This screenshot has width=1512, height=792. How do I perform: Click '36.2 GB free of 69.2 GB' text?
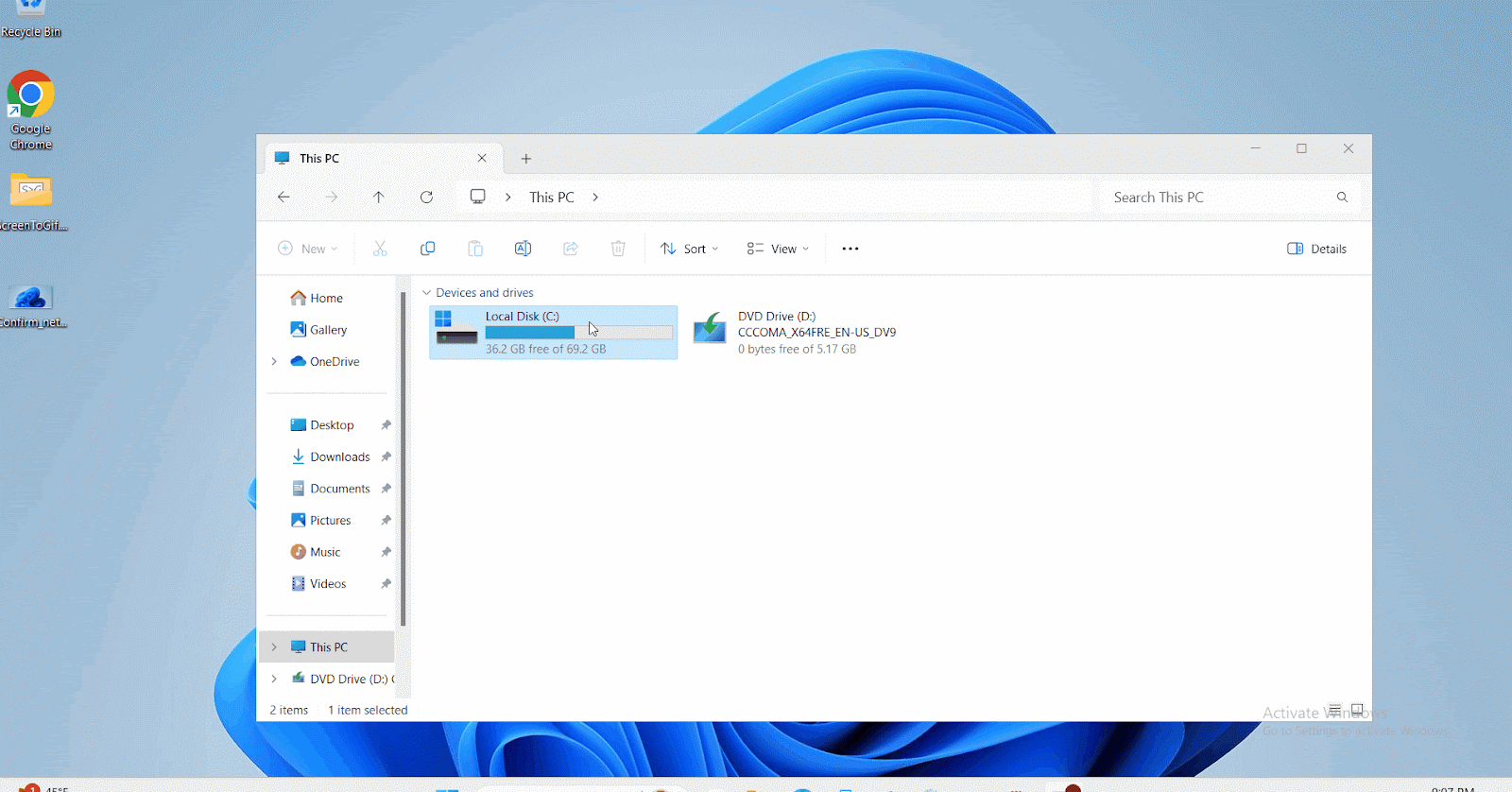(x=545, y=349)
